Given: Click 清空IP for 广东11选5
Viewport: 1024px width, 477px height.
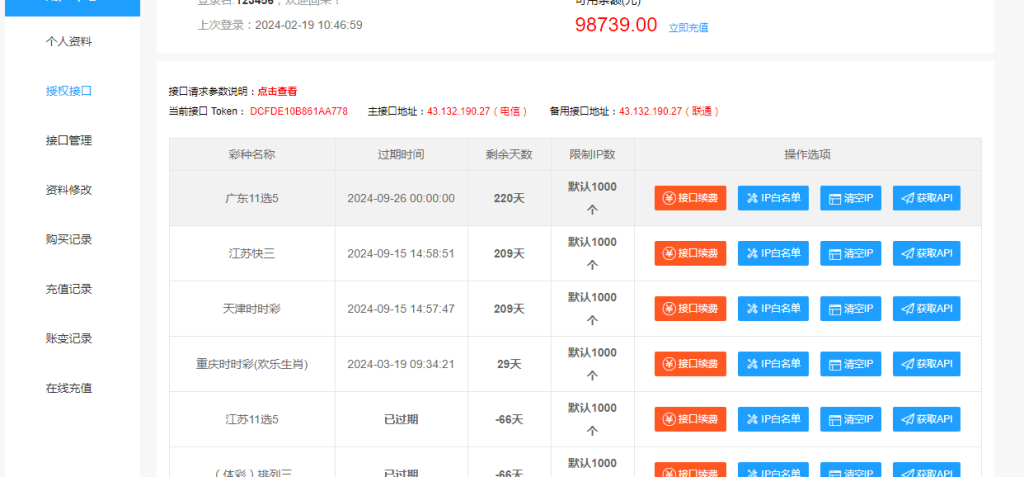Looking at the screenshot, I should 850,198.
